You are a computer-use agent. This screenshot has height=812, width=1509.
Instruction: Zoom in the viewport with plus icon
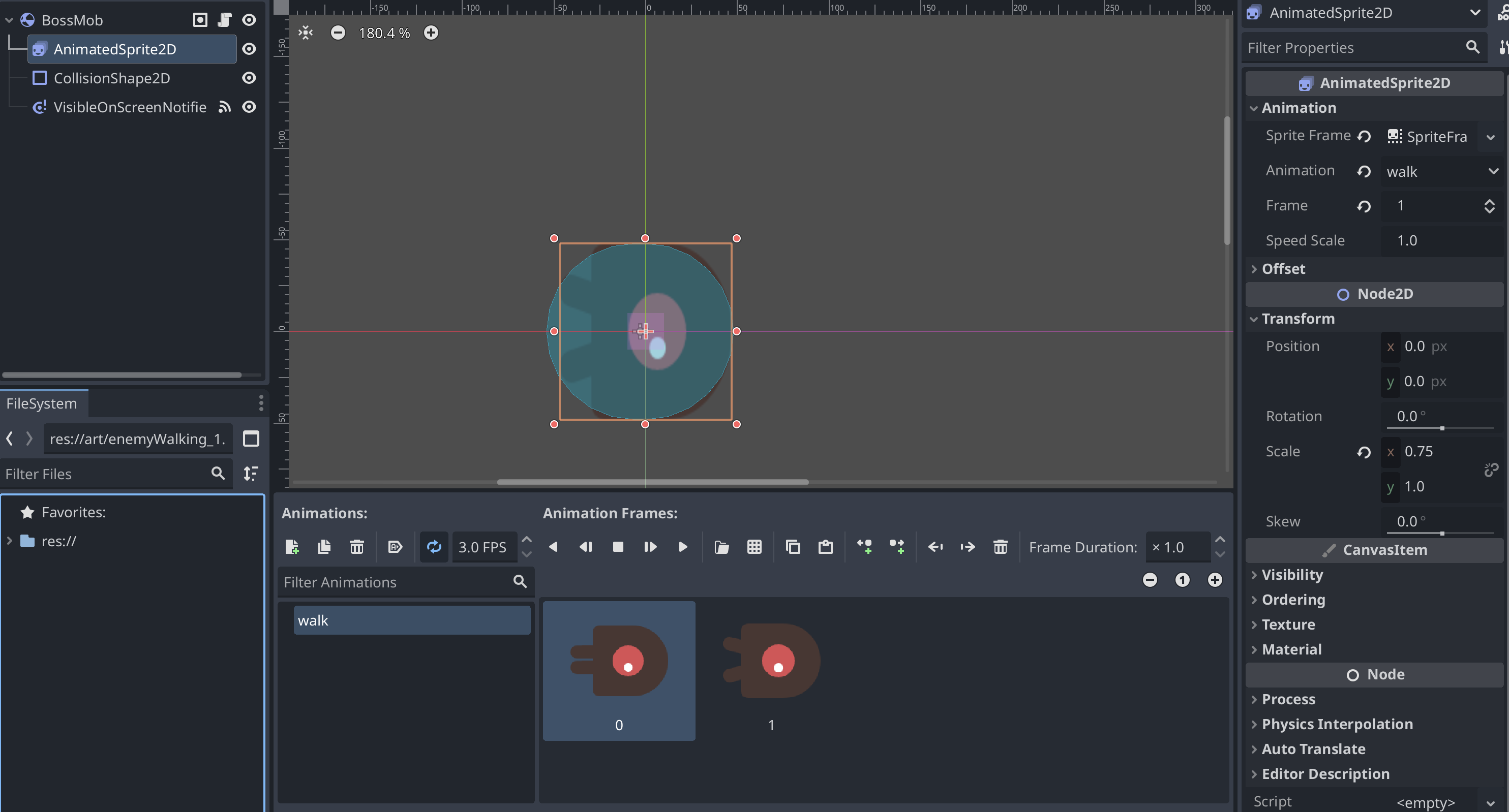[x=431, y=33]
